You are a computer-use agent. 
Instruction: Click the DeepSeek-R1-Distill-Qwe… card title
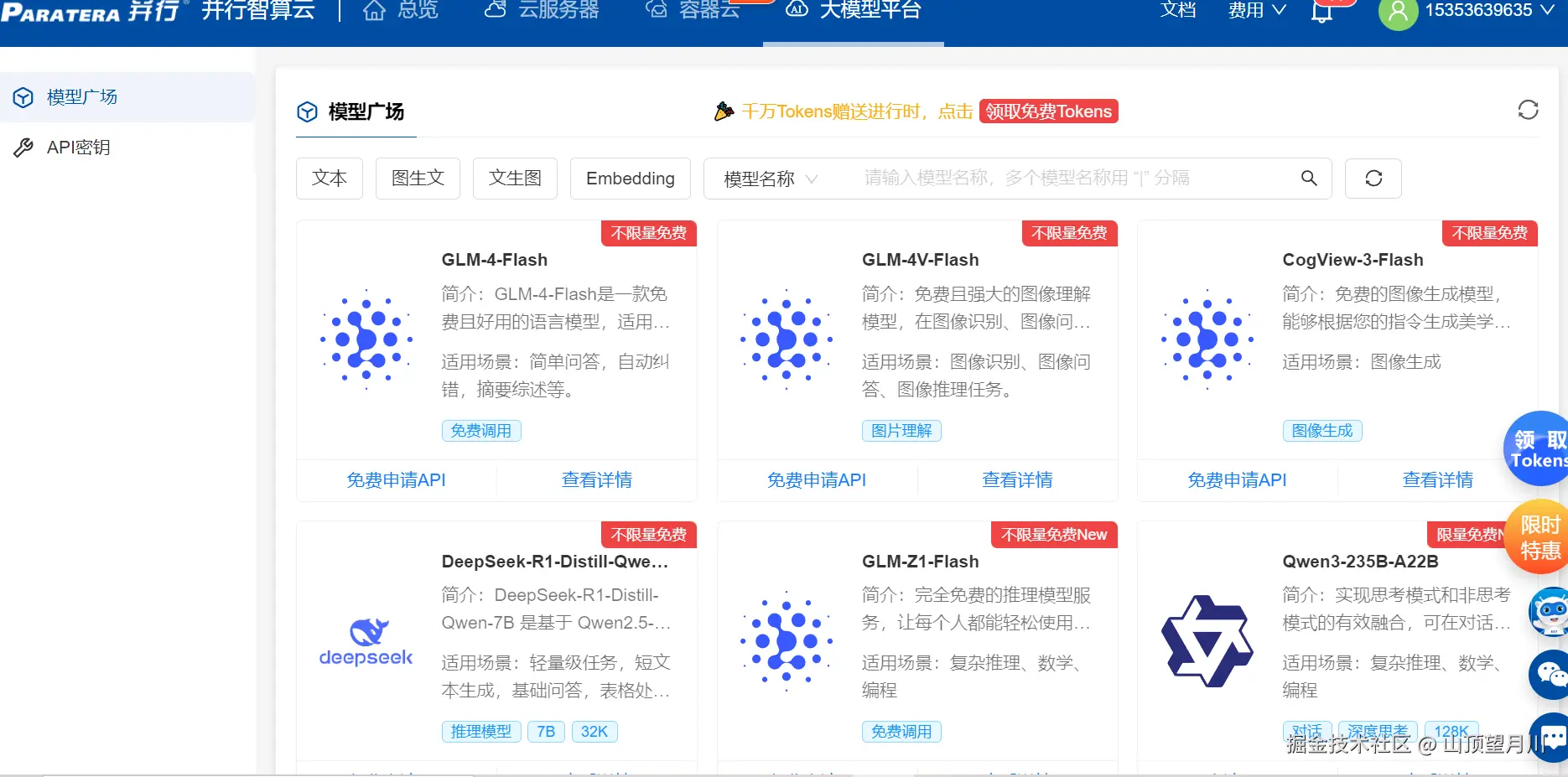pyautogui.click(x=555, y=562)
